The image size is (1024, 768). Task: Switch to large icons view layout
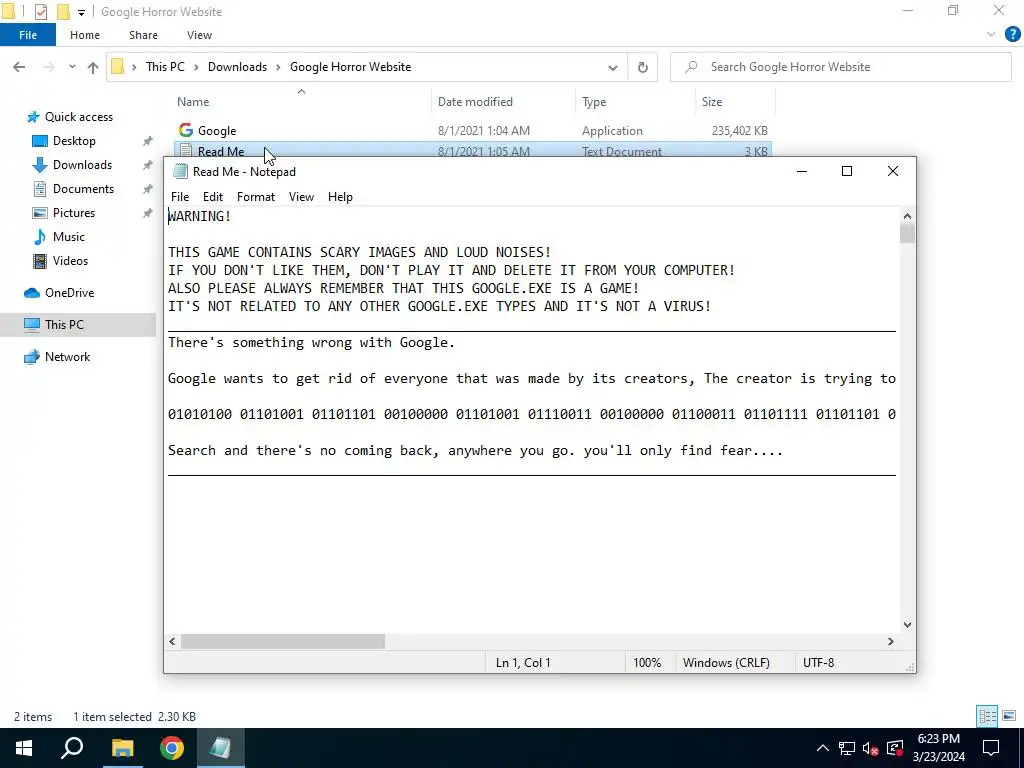click(1009, 716)
